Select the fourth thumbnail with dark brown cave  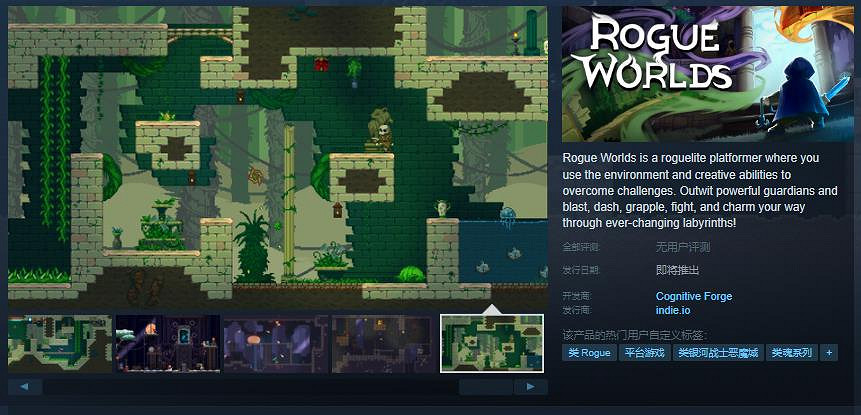coord(383,344)
